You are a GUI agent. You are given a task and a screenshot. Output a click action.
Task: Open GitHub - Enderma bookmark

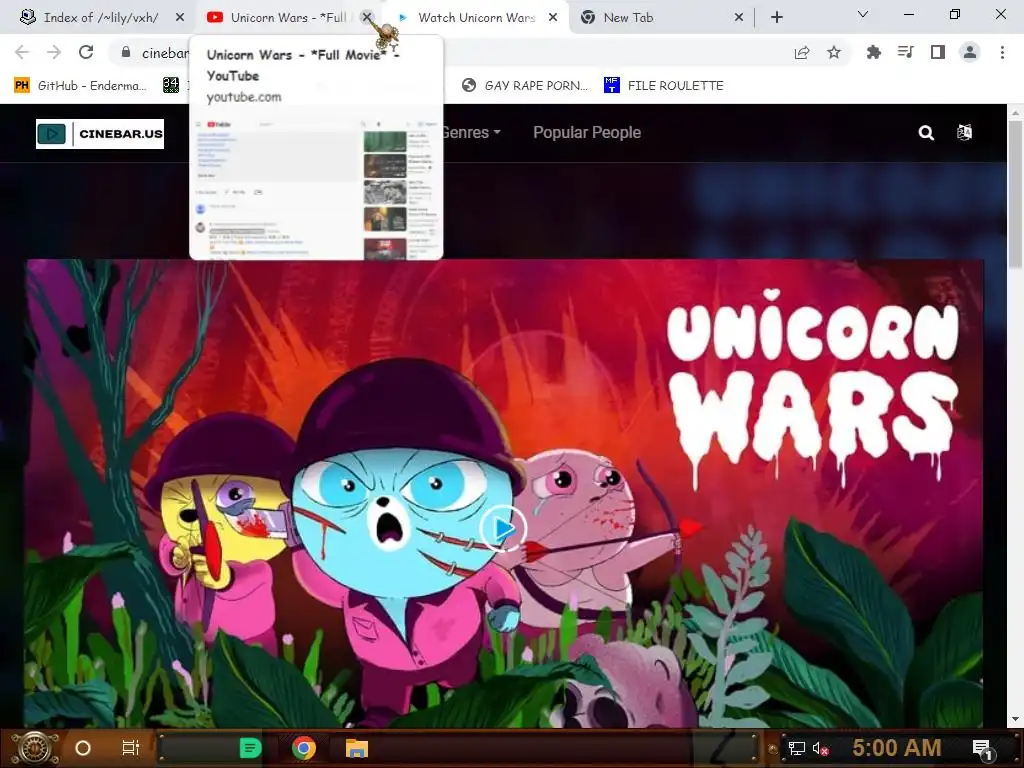click(80, 86)
